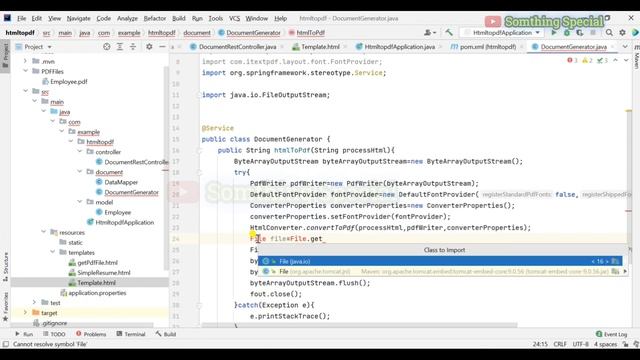Select File (java.io) import suggestion
The image size is (640, 360).
[x=440, y=261]
